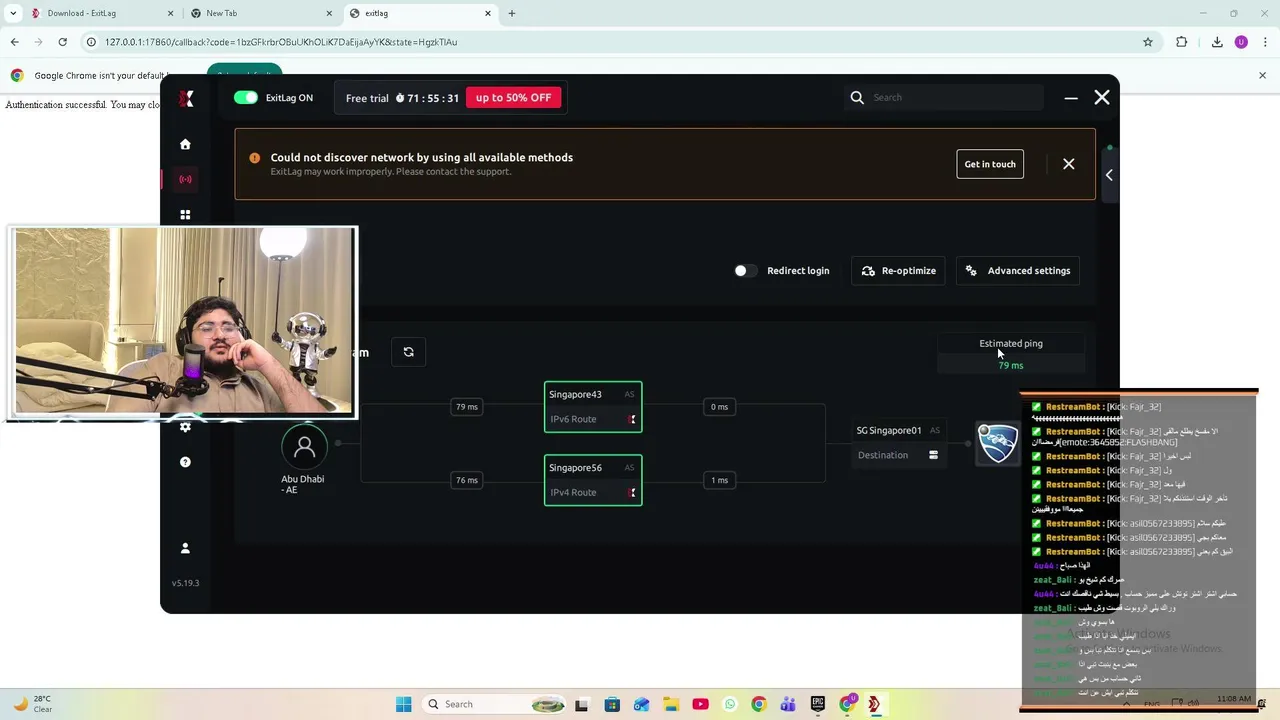Screen dimensions: 1280x720
Task: Click the ExitLag logo at top left
Action: pos(186,98)
